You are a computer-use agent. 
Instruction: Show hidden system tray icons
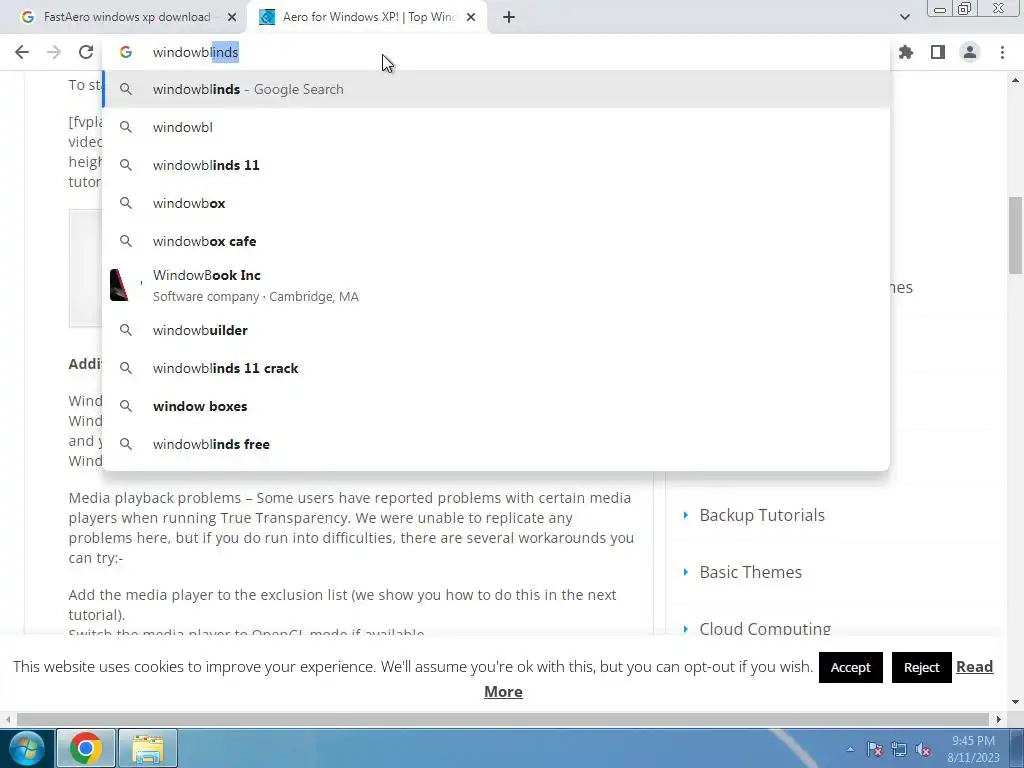tap(850, 750)
